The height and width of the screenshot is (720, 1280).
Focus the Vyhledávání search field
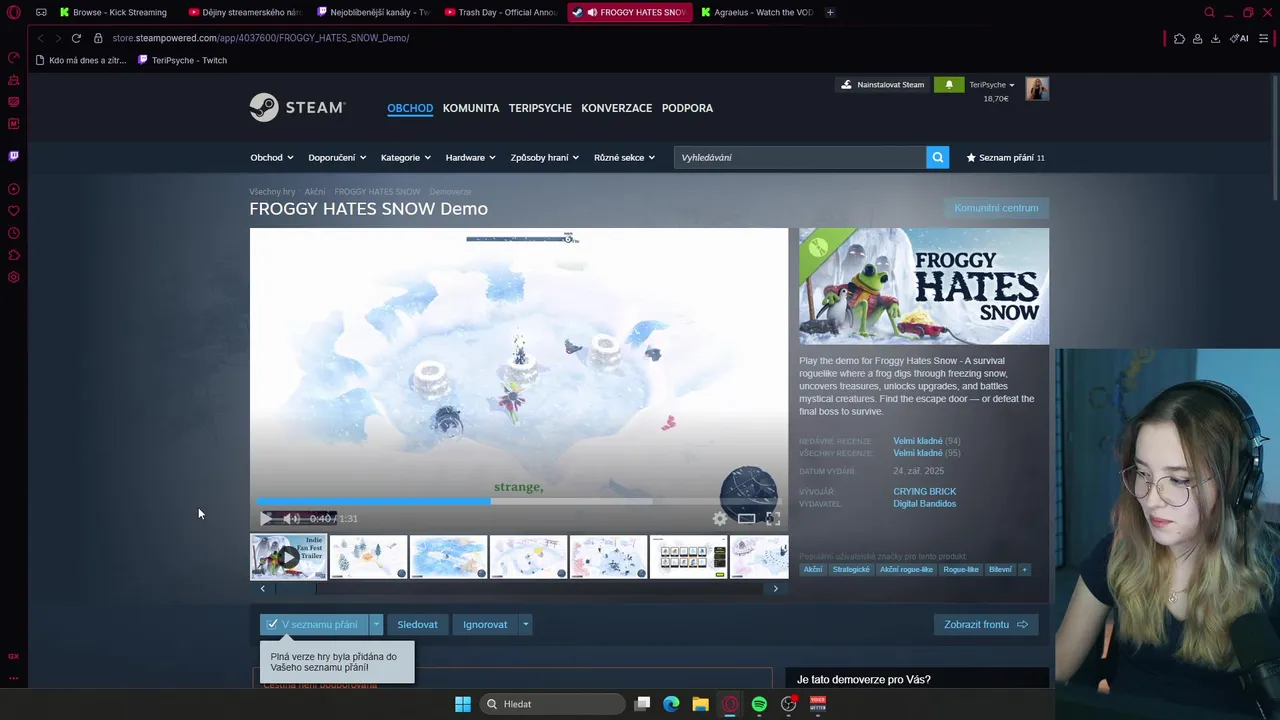[x=799, y=157]
